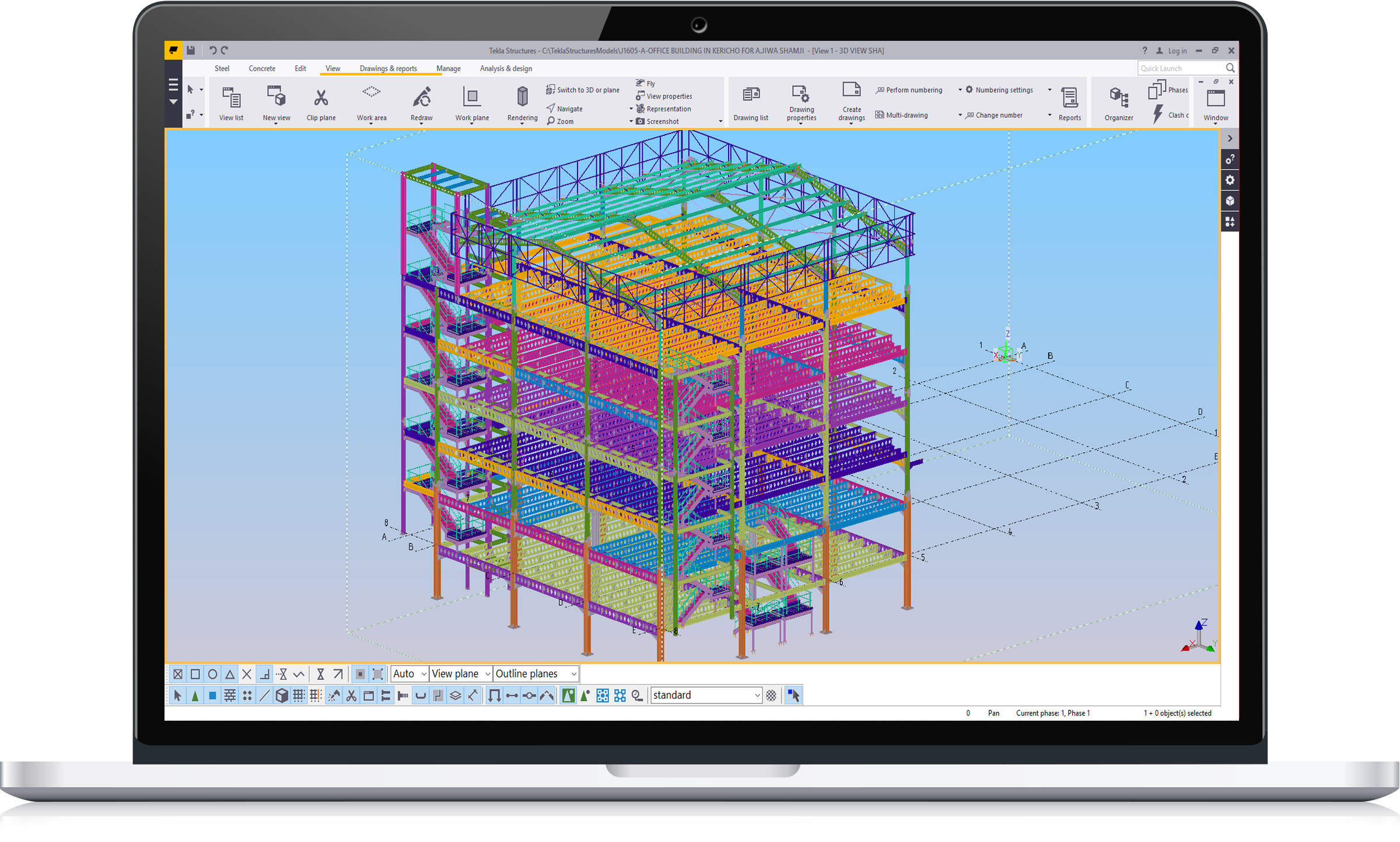Open Reports from the ribbon

(x=1069, y=97)
